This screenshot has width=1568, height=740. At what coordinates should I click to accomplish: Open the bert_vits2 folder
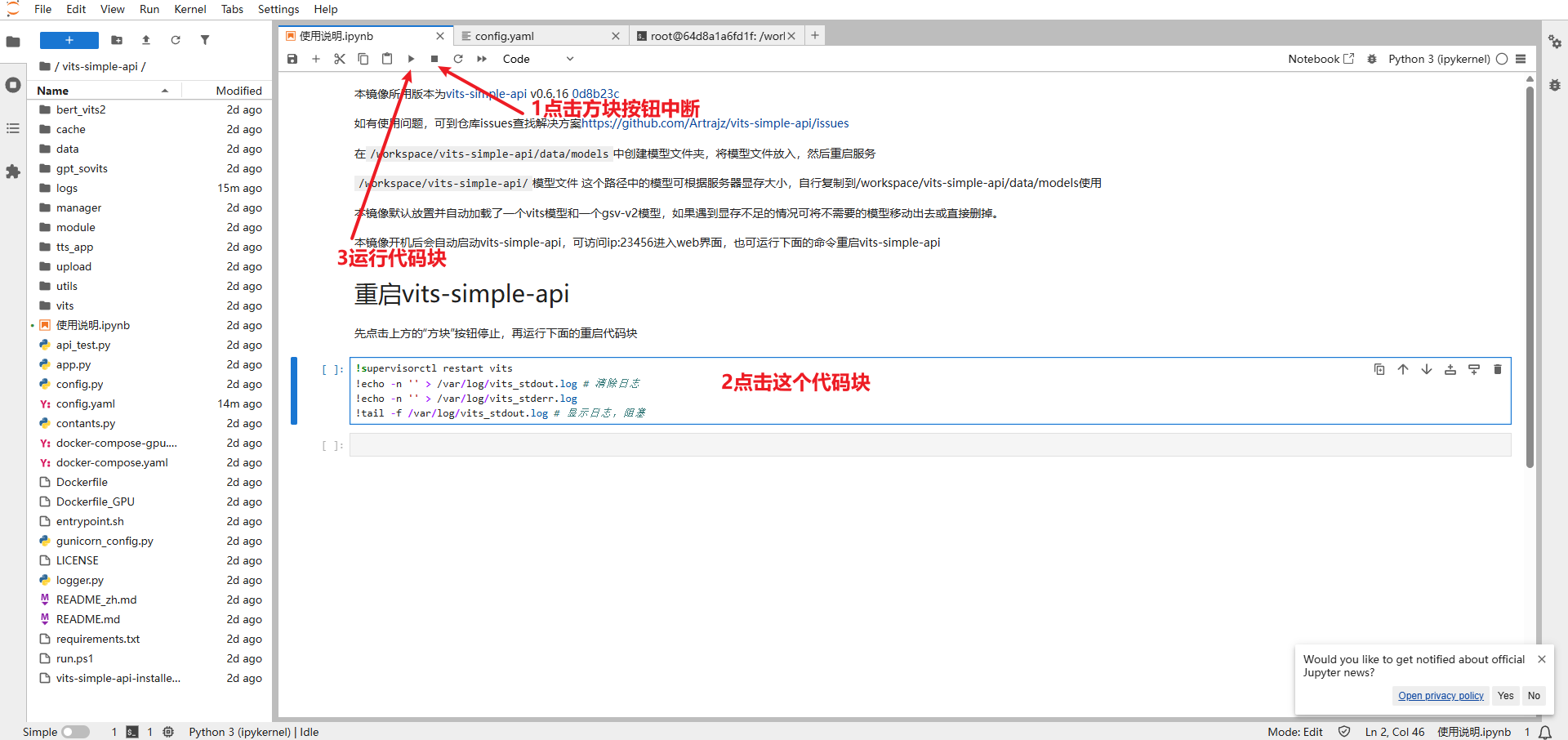[149, 109]
